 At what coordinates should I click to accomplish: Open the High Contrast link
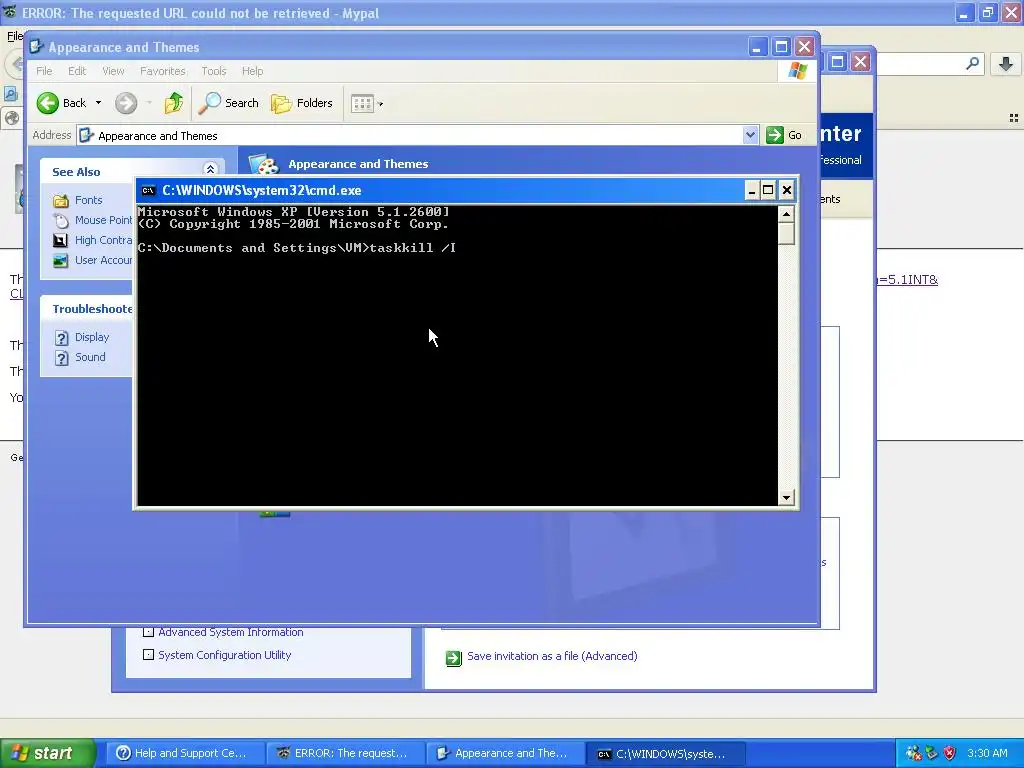pyautogui.click(x=103, y=240)
